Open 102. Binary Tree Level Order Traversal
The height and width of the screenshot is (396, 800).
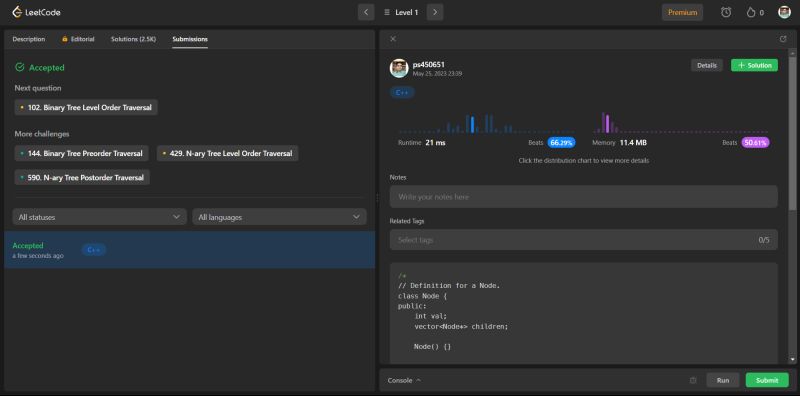[86, 108]
